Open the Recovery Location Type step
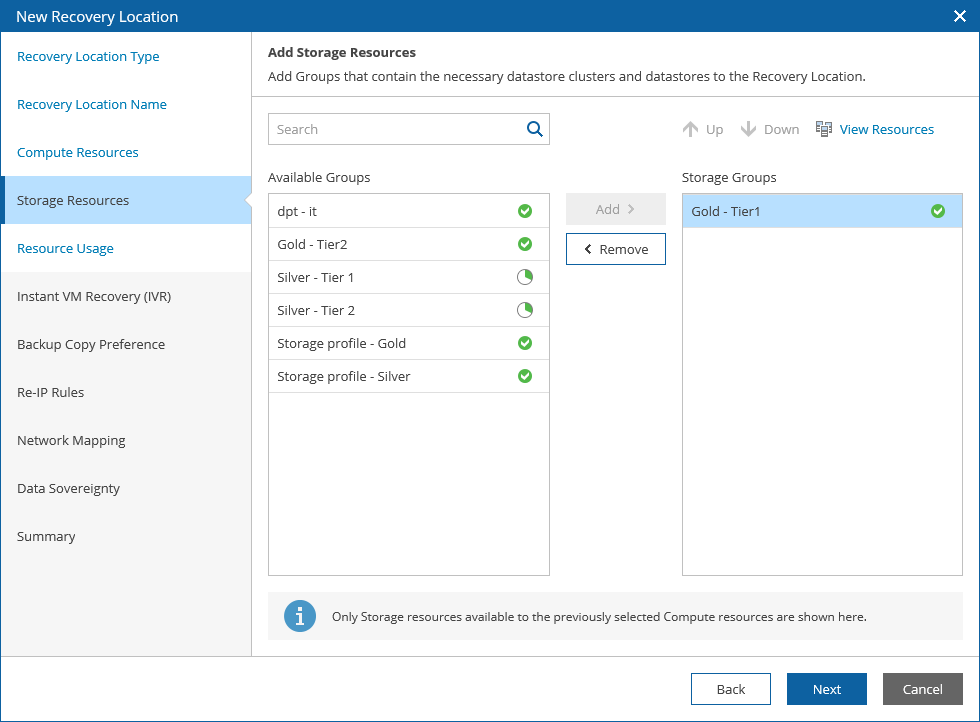 tap(88, 57)
